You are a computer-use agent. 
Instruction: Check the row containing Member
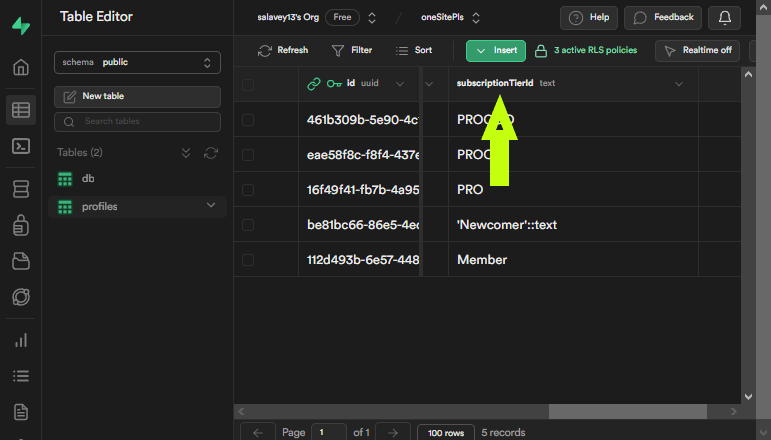[248, 260]
